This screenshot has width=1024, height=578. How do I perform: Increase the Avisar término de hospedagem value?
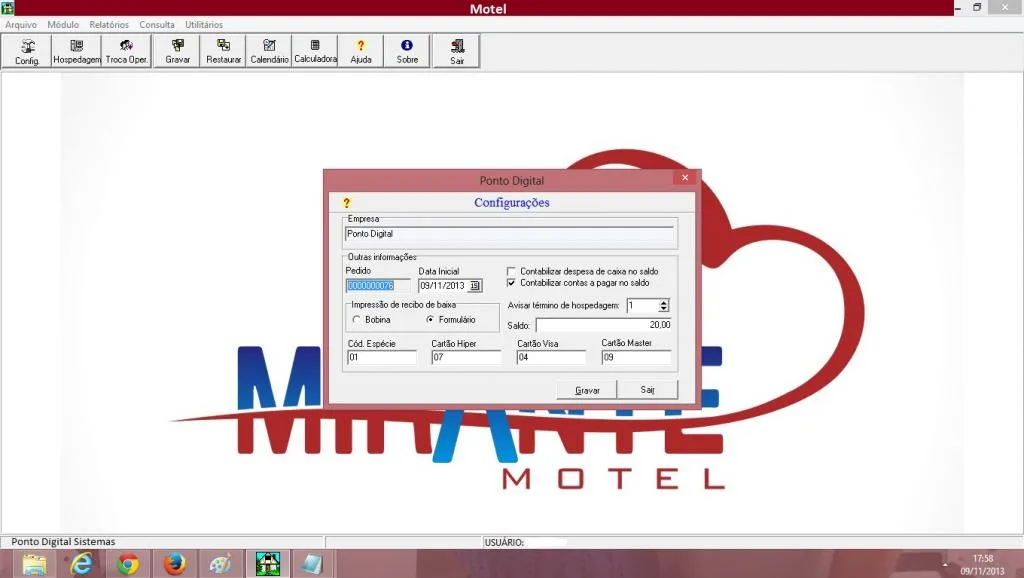pyautogui.click(x=664, y=302)
